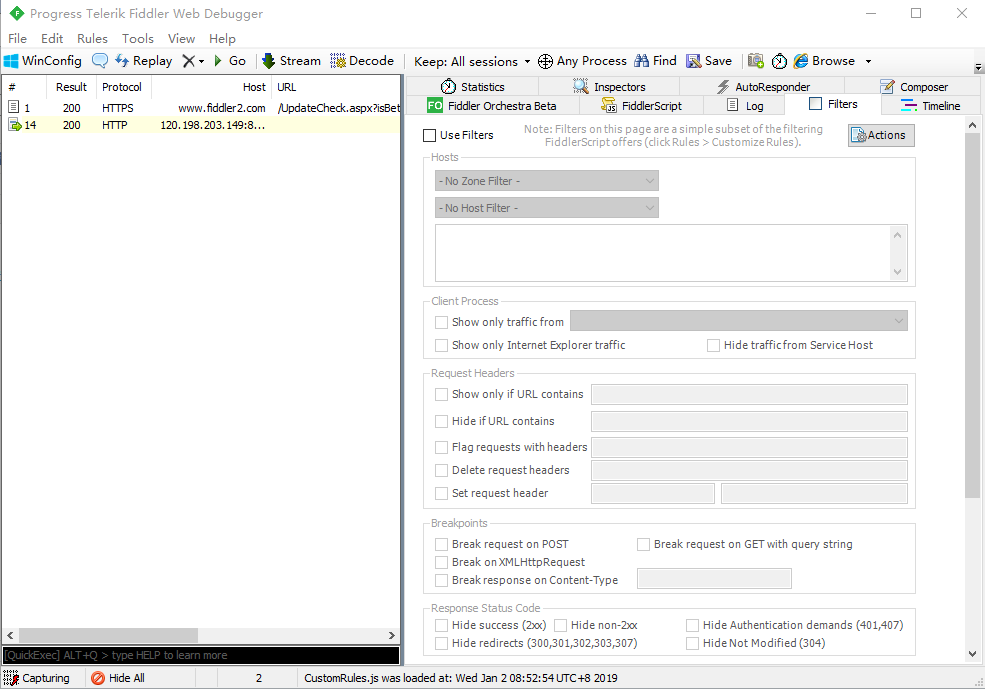Screen dimensions: 985x689
Task: Sort sessions by the Protocol column
Action: click(x=122, y=87)
